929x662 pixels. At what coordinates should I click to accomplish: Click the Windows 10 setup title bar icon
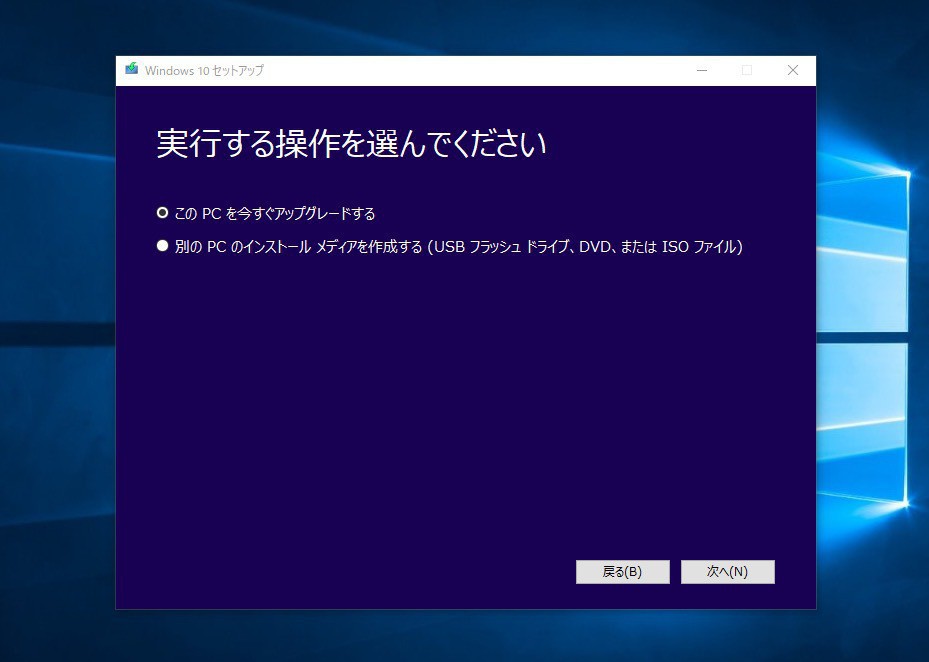tap(132, 69)
